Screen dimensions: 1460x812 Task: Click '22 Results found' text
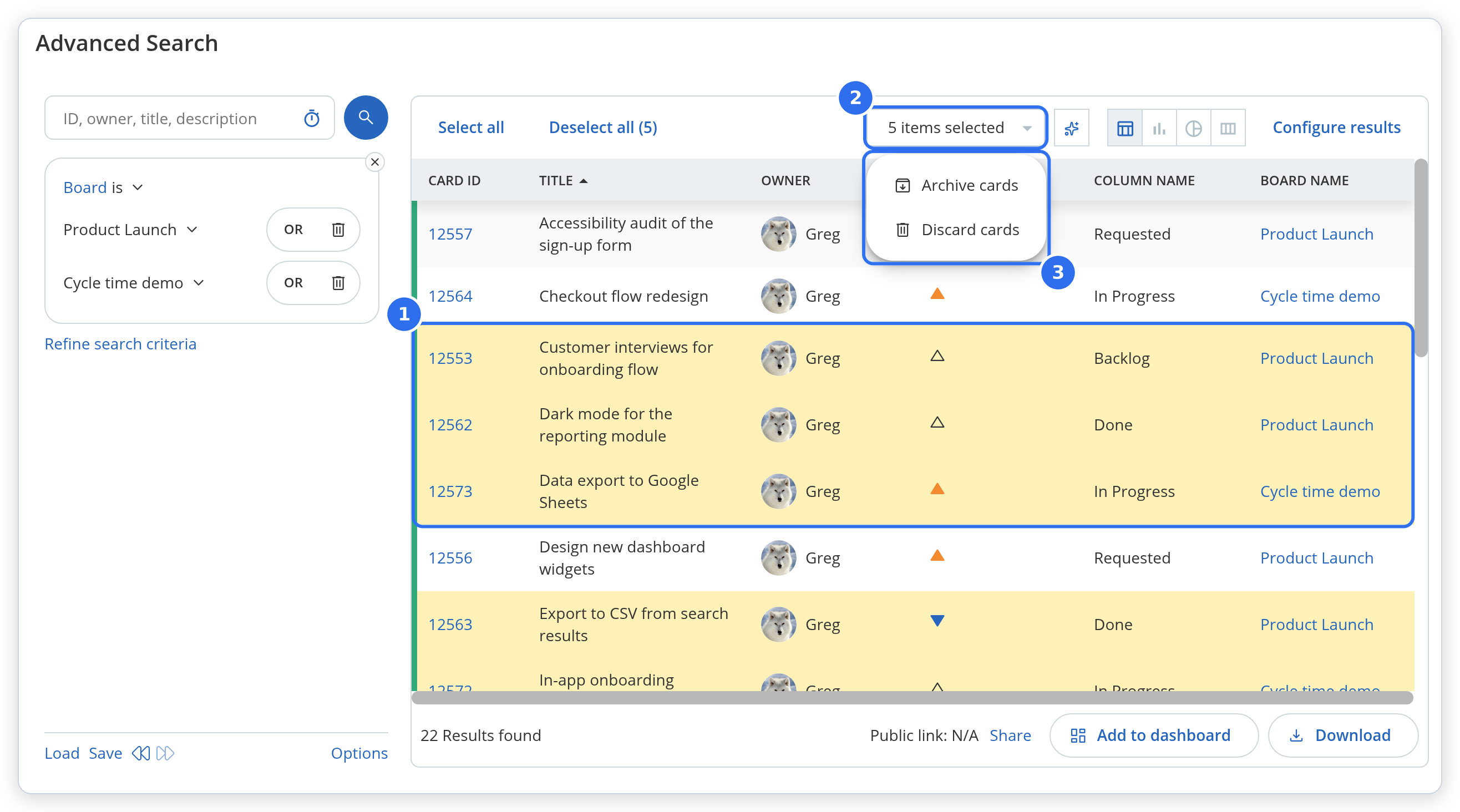480,735
